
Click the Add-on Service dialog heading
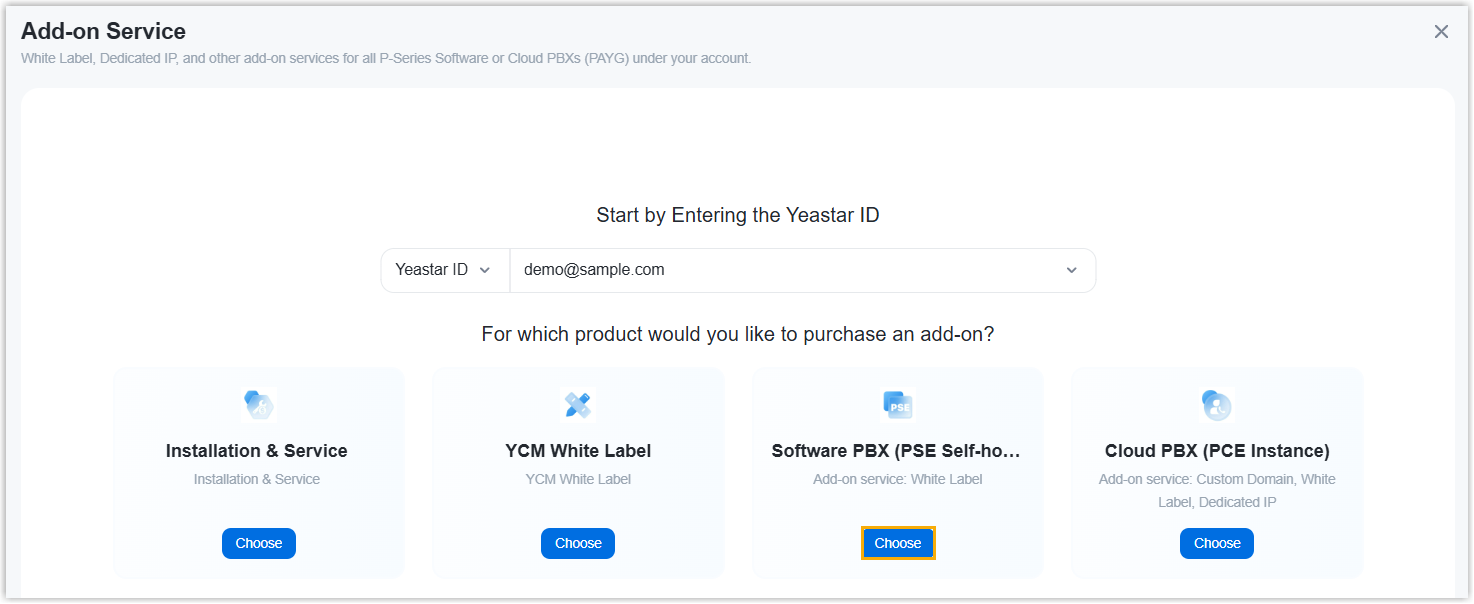[x=103, y=32]
